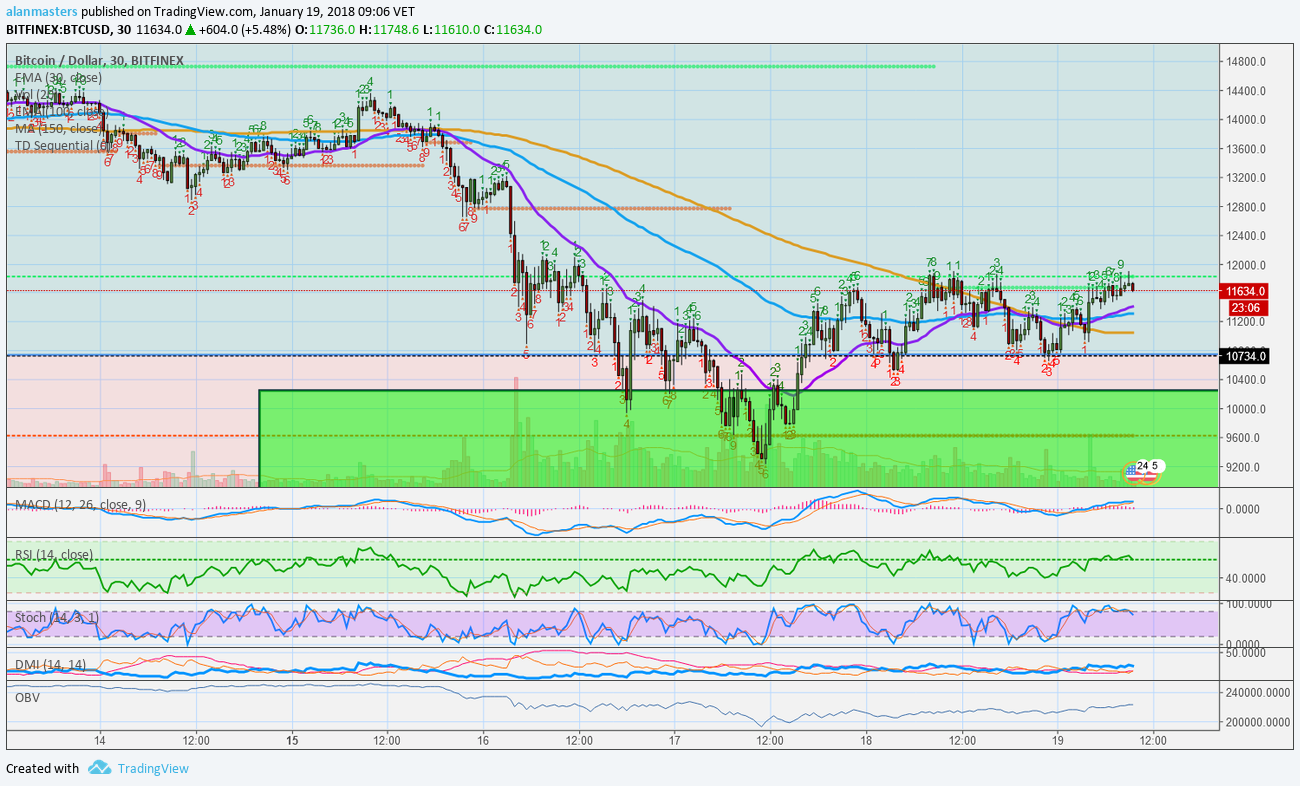Select the Stoch (14, 3, 1) label
The height and width of the screenshot is (786, 1300).
(x=57, y=617)
